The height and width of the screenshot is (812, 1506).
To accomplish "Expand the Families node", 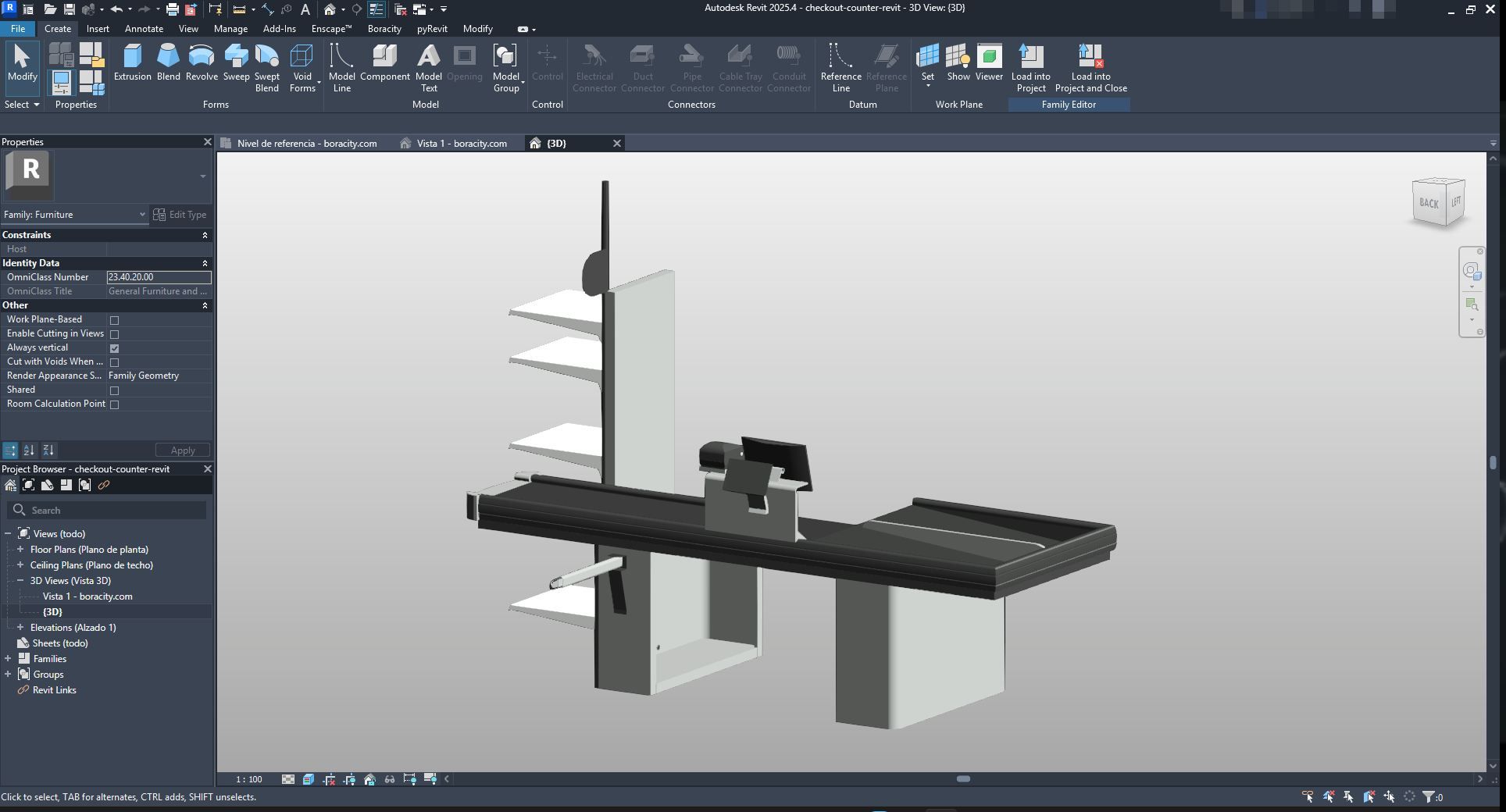I will 8,659.
